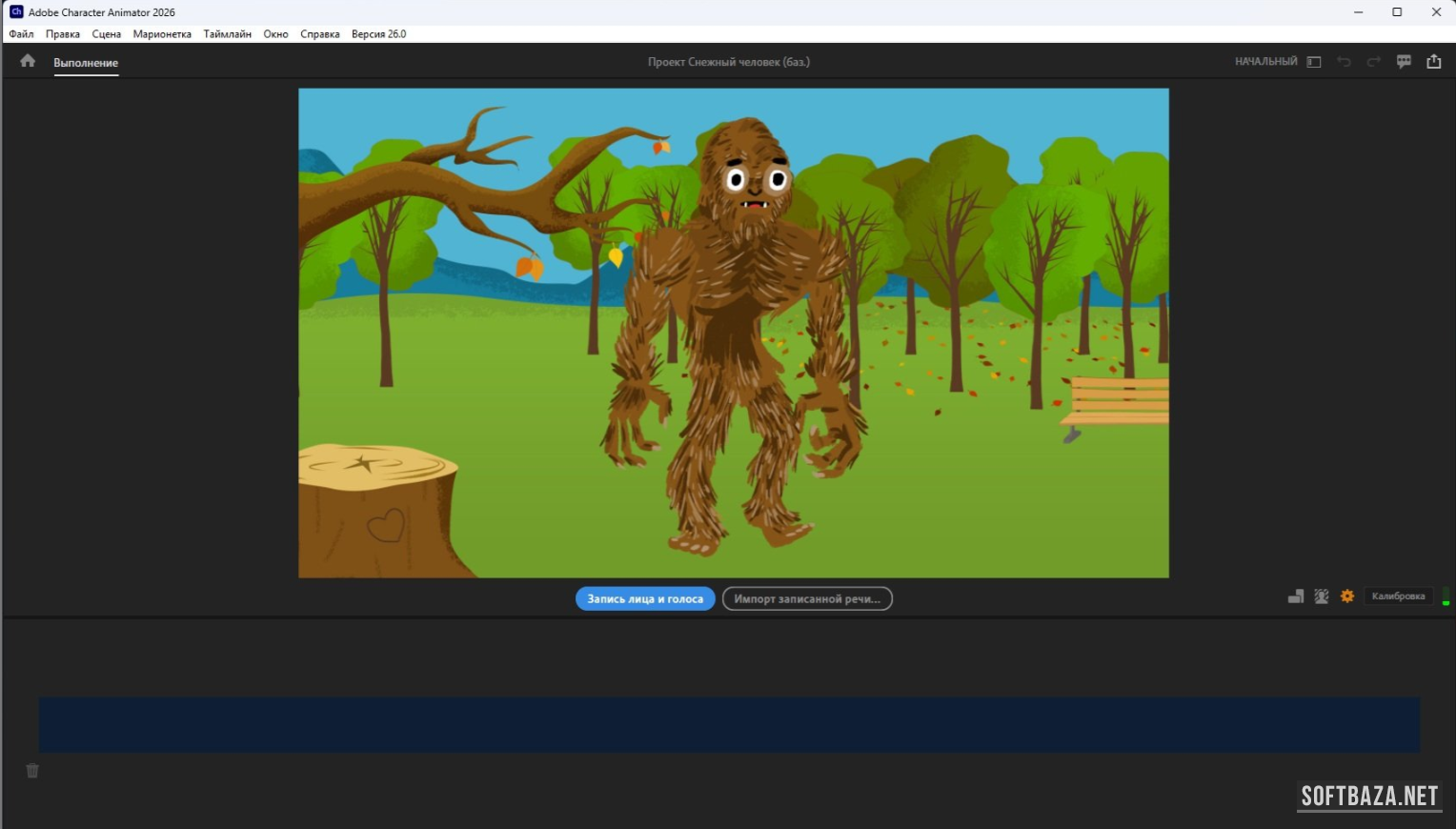Image resolution: width=1456 pixels, height=829 pixels.
Task: Click the dark blue timeline track area
Action: click(x=729, y=724)
